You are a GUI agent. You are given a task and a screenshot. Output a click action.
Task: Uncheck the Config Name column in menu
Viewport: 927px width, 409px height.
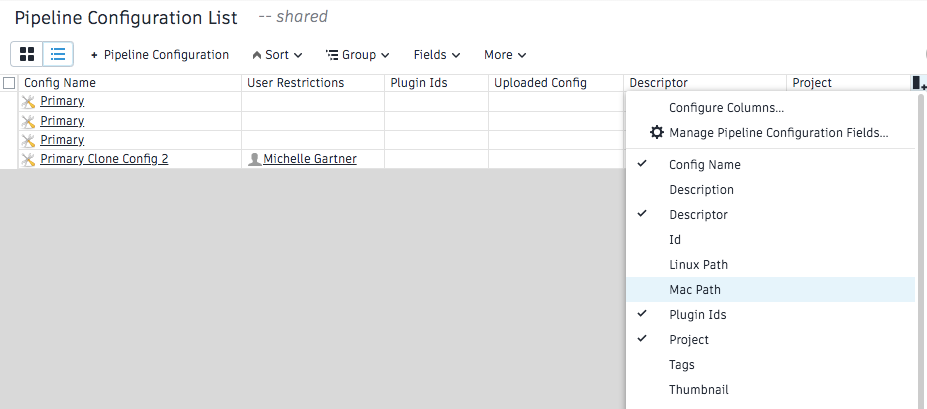pyautogui.click(x=704, y=164)
